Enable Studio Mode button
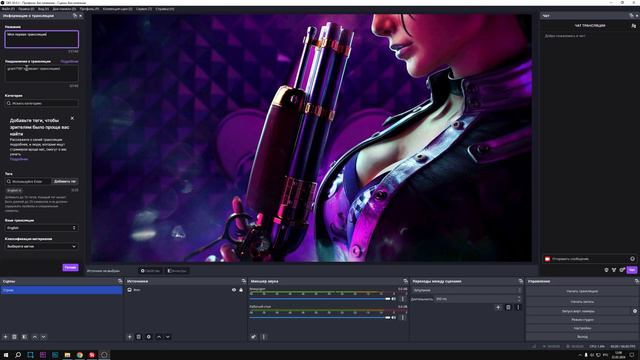 [582, 320]
